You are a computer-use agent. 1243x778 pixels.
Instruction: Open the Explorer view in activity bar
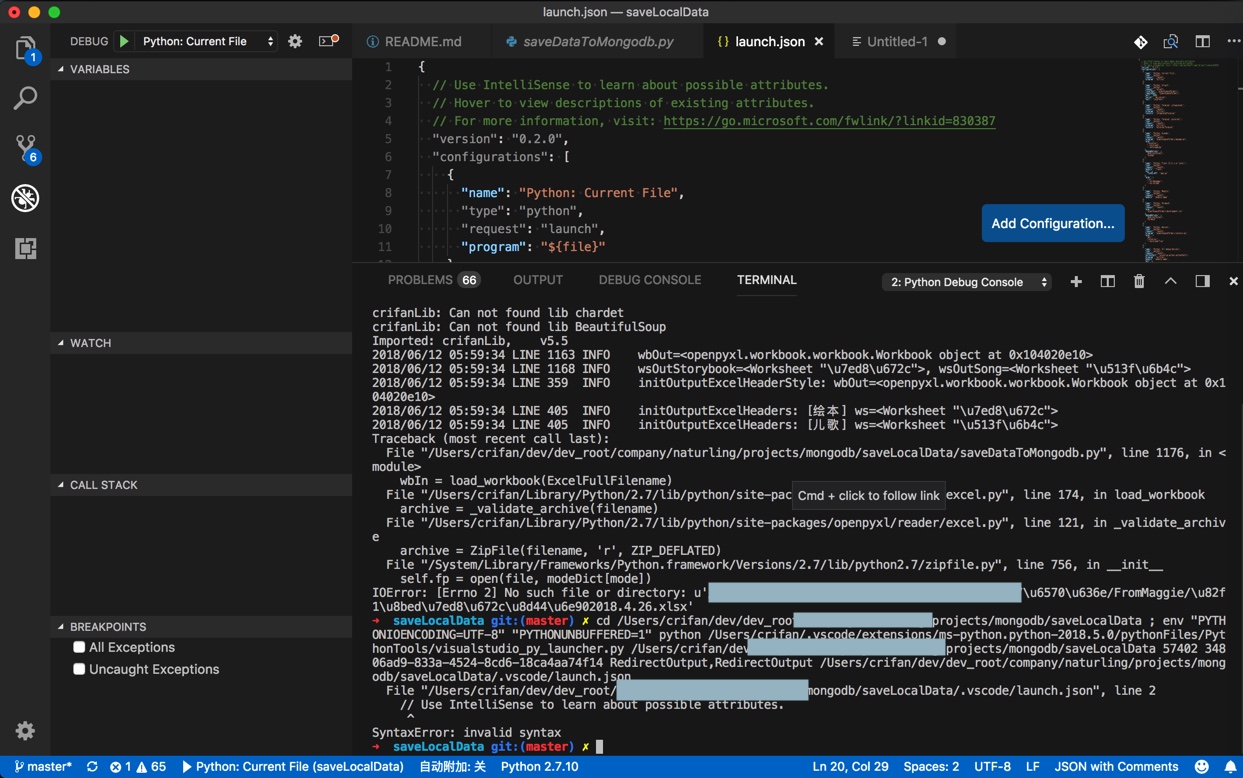tap(25, 48)
